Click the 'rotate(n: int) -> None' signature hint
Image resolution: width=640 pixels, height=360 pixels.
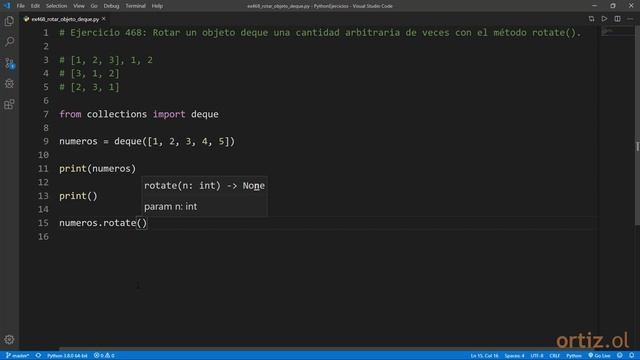[x=204, y=186]
